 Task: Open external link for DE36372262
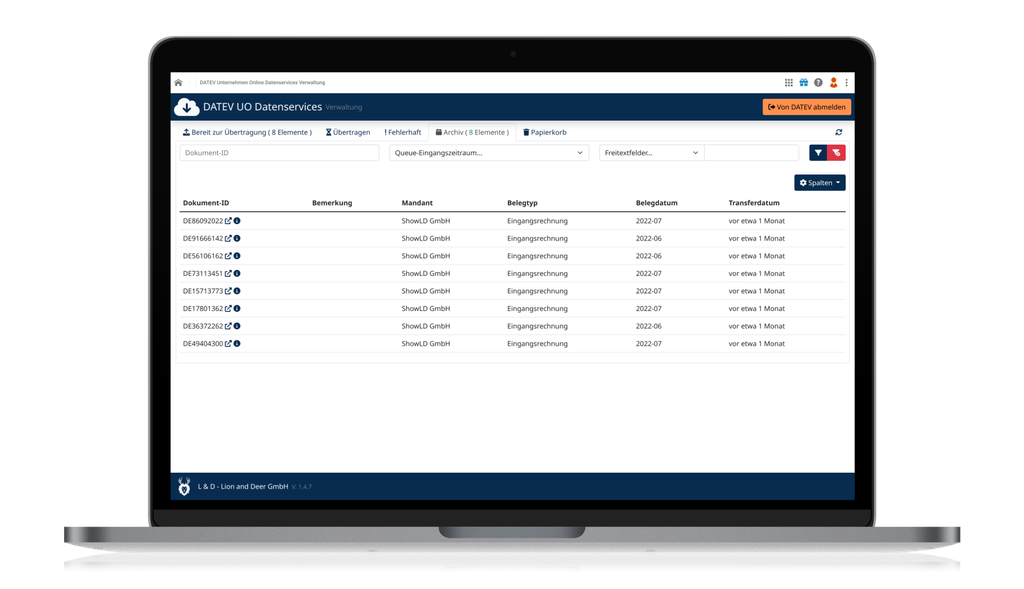[228, 326]
